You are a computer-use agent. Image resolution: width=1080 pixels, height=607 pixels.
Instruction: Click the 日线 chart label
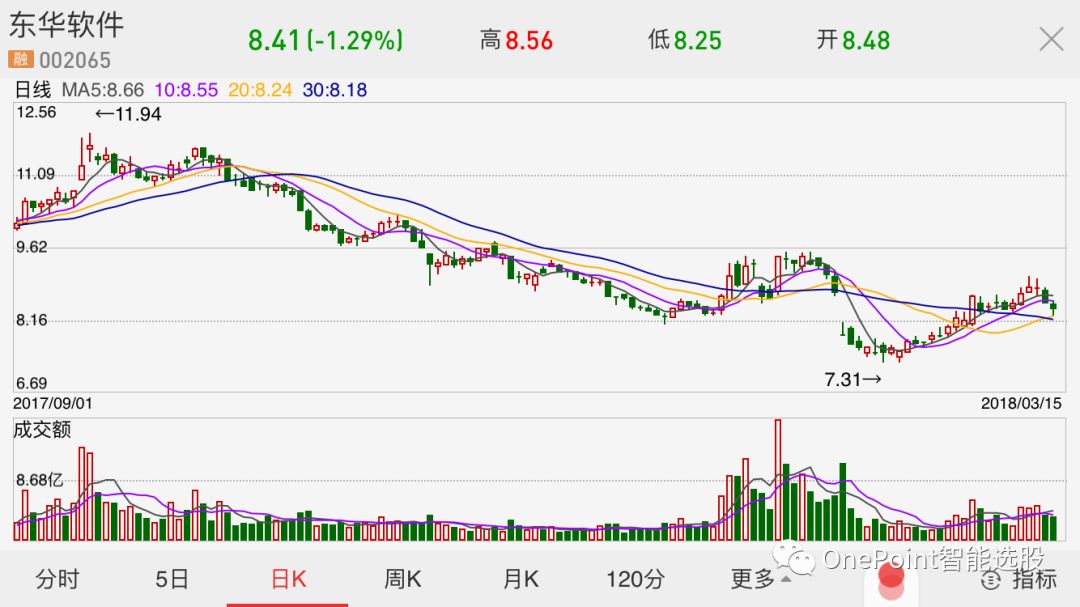pos(32,90)
